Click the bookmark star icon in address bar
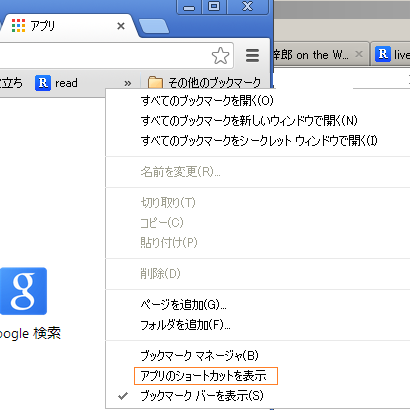 [220, 56]
